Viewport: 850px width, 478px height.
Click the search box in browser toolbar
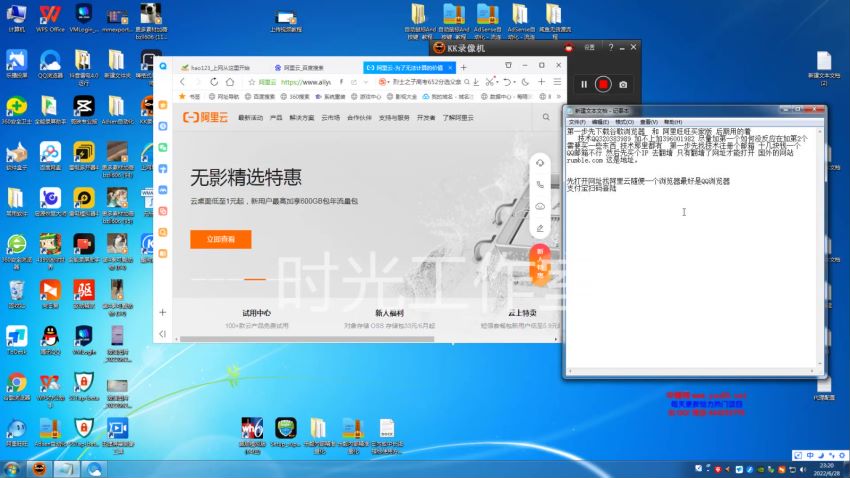point(426,82)
